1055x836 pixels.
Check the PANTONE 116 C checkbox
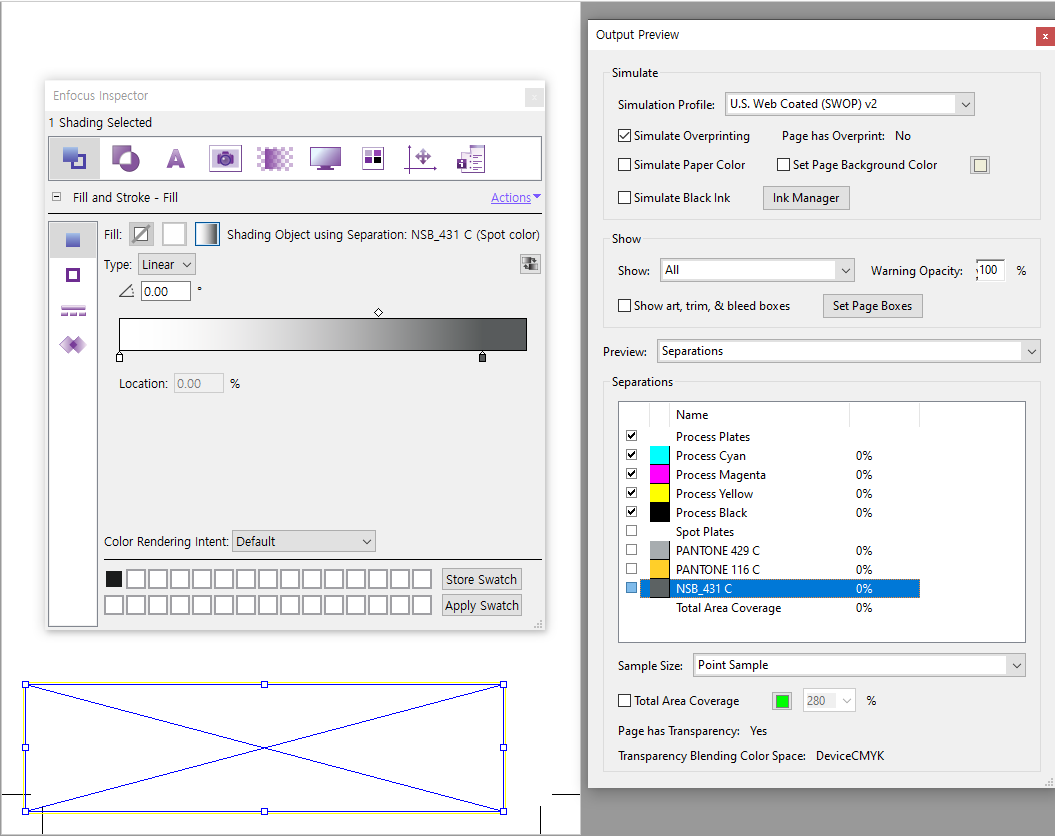pos(631,568)
